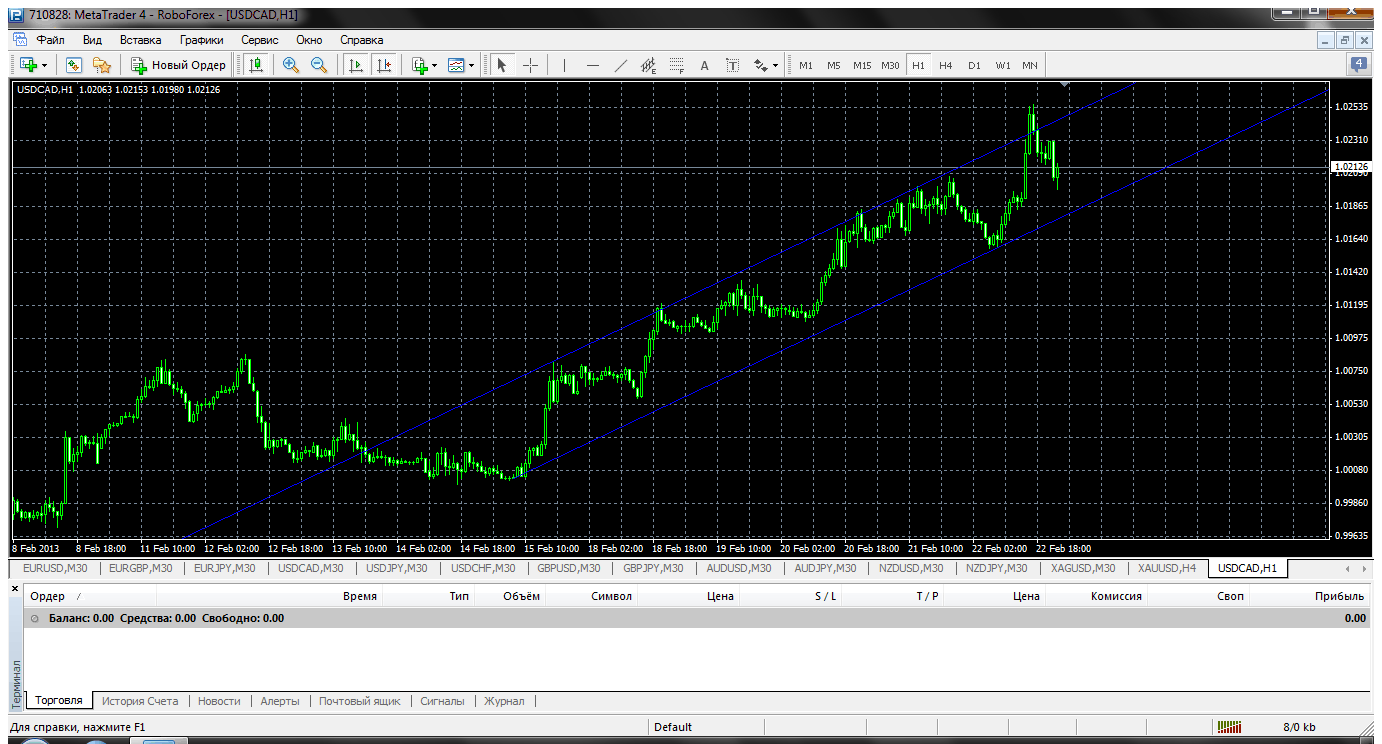
Task: Open the Журнал terminal tab
Action: (x=504, y=701)
